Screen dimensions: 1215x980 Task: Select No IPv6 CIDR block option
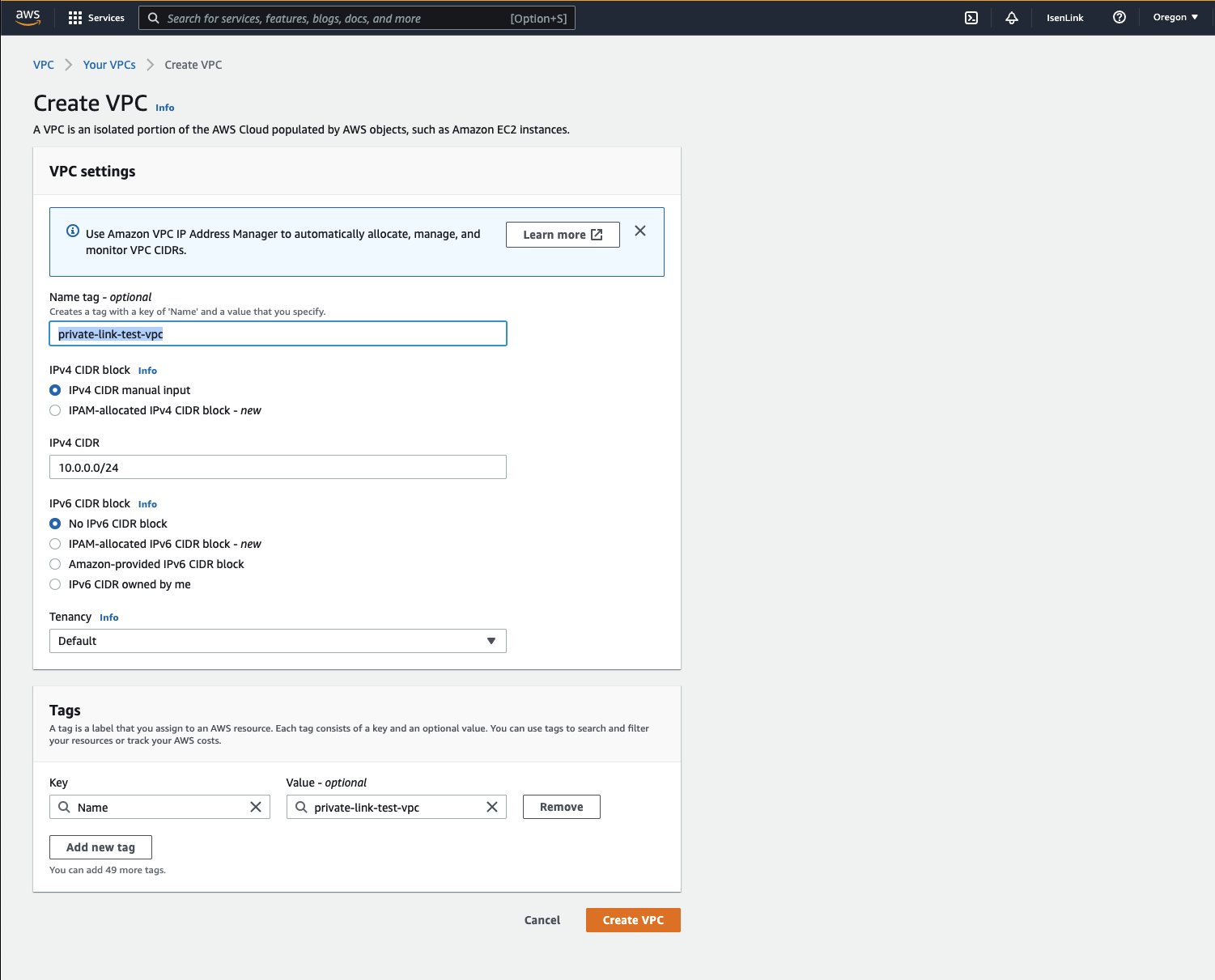pos(55,524)
